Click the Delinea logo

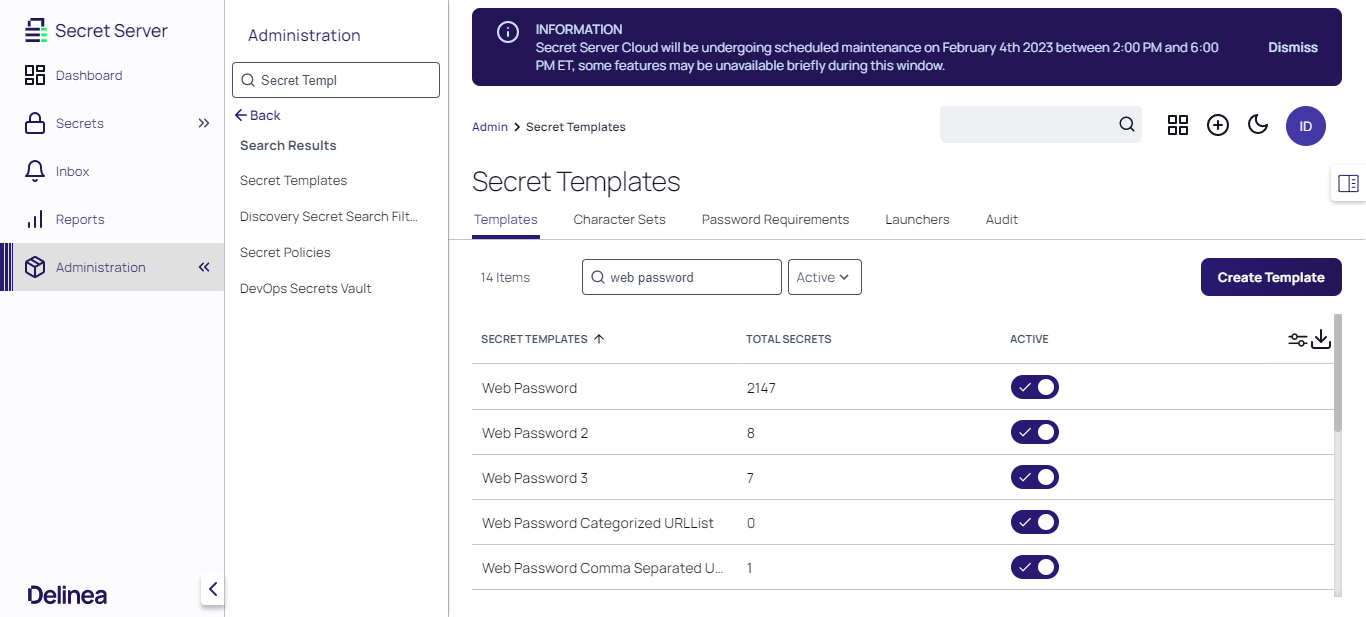68,595
